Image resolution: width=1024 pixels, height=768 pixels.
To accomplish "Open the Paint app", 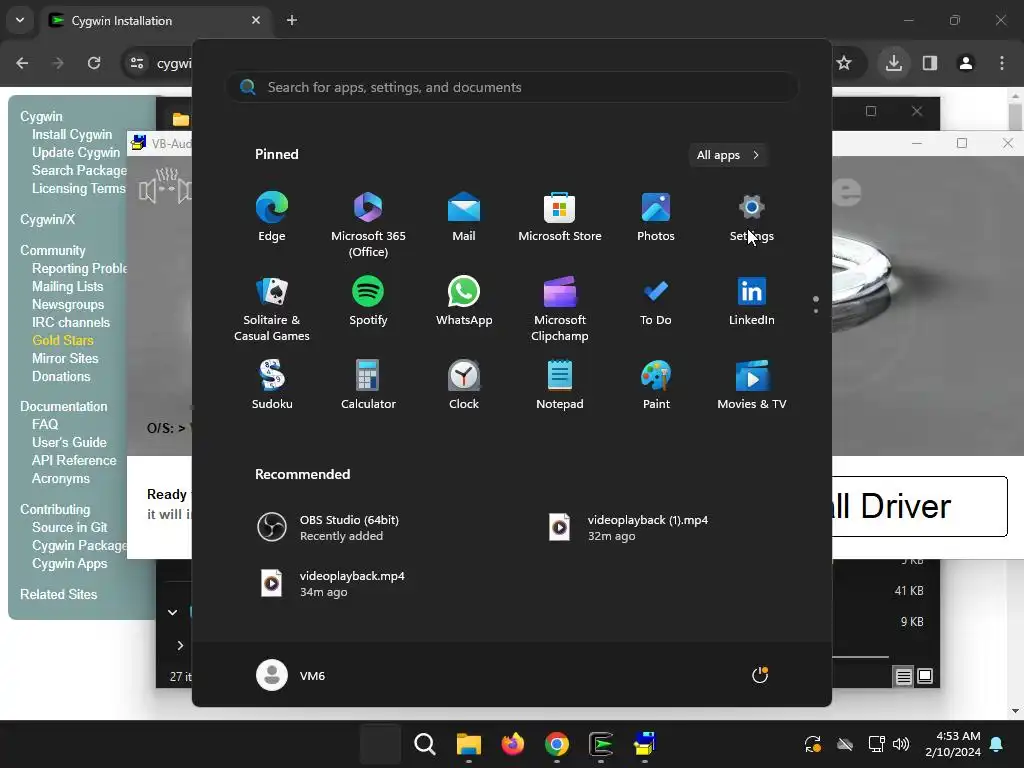I will [656, 386].
